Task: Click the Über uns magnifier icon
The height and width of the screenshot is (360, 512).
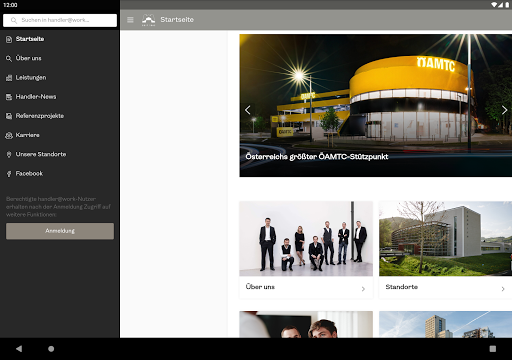Action: [9, 59]
